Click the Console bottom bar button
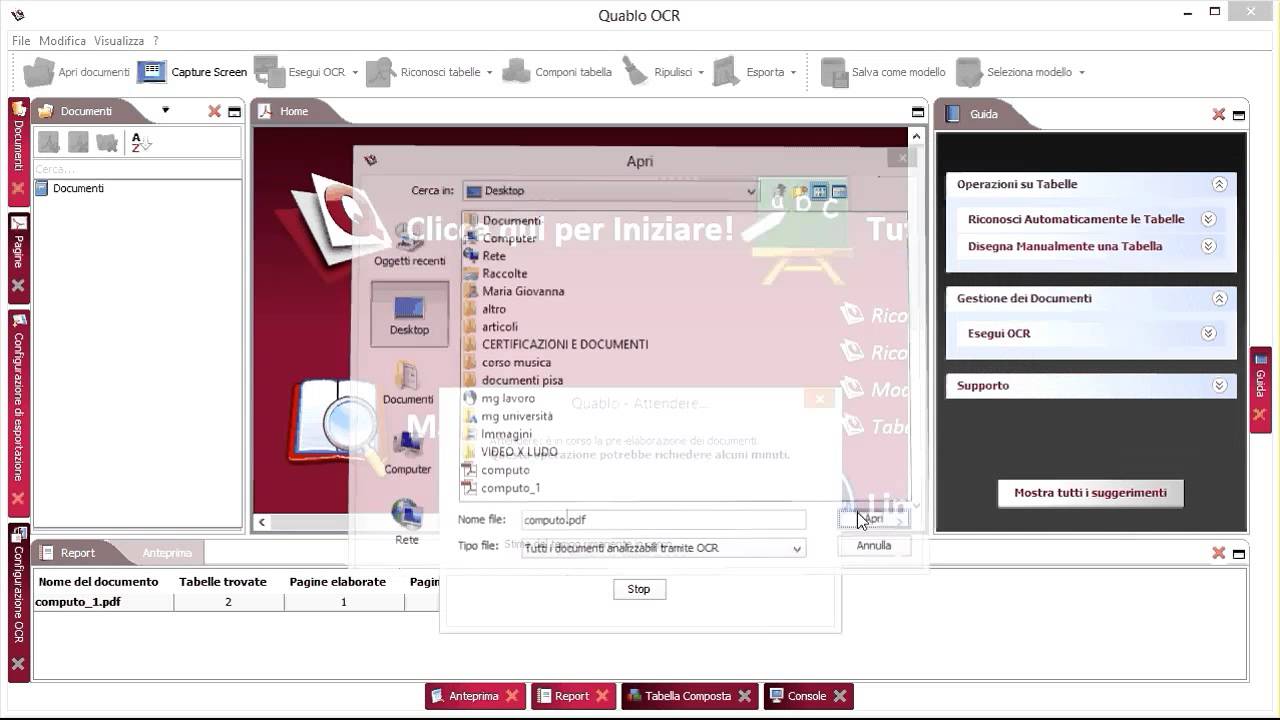 pyautogui.click(x=806, y=696)
